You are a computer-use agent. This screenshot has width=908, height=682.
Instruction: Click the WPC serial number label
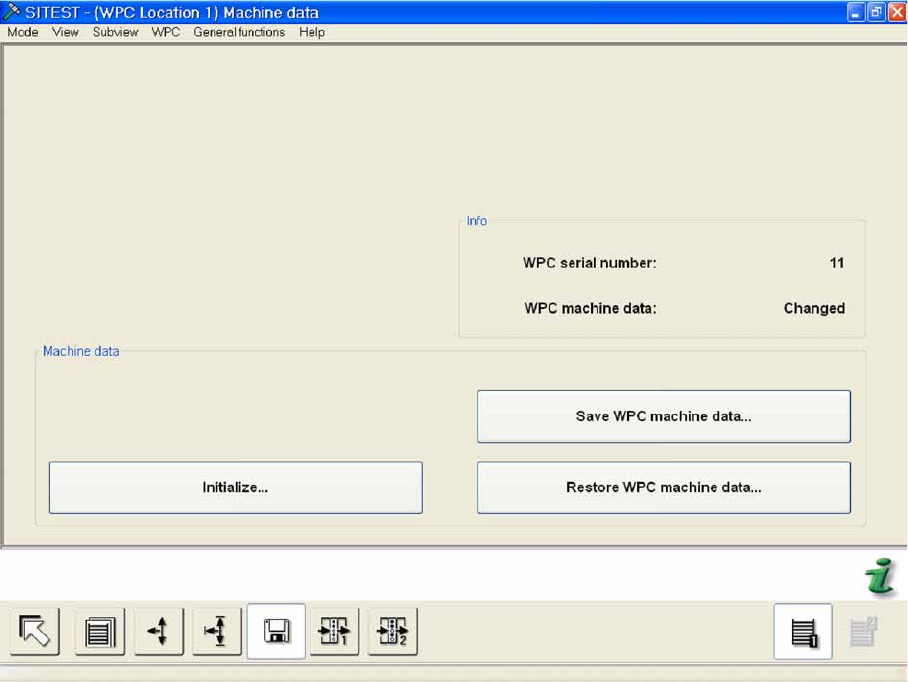[590, 263]
